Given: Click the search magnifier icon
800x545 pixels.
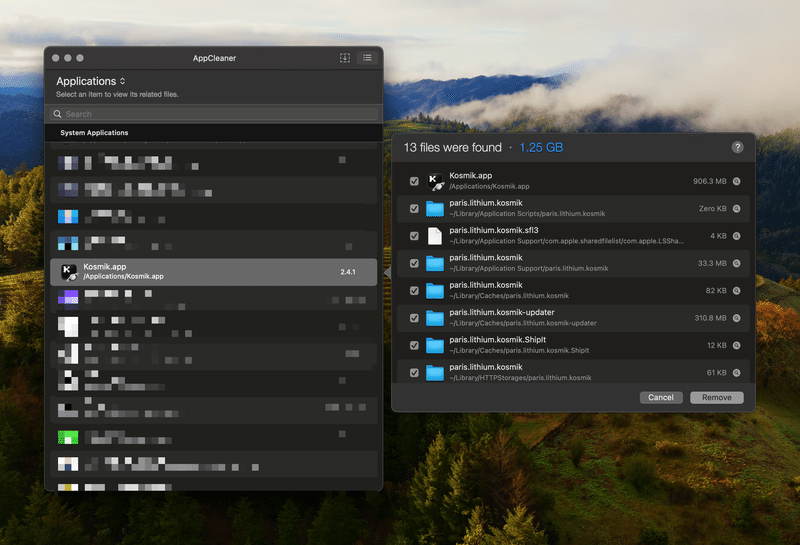Looking at the screenshot, I should click(x=58, y=114).
